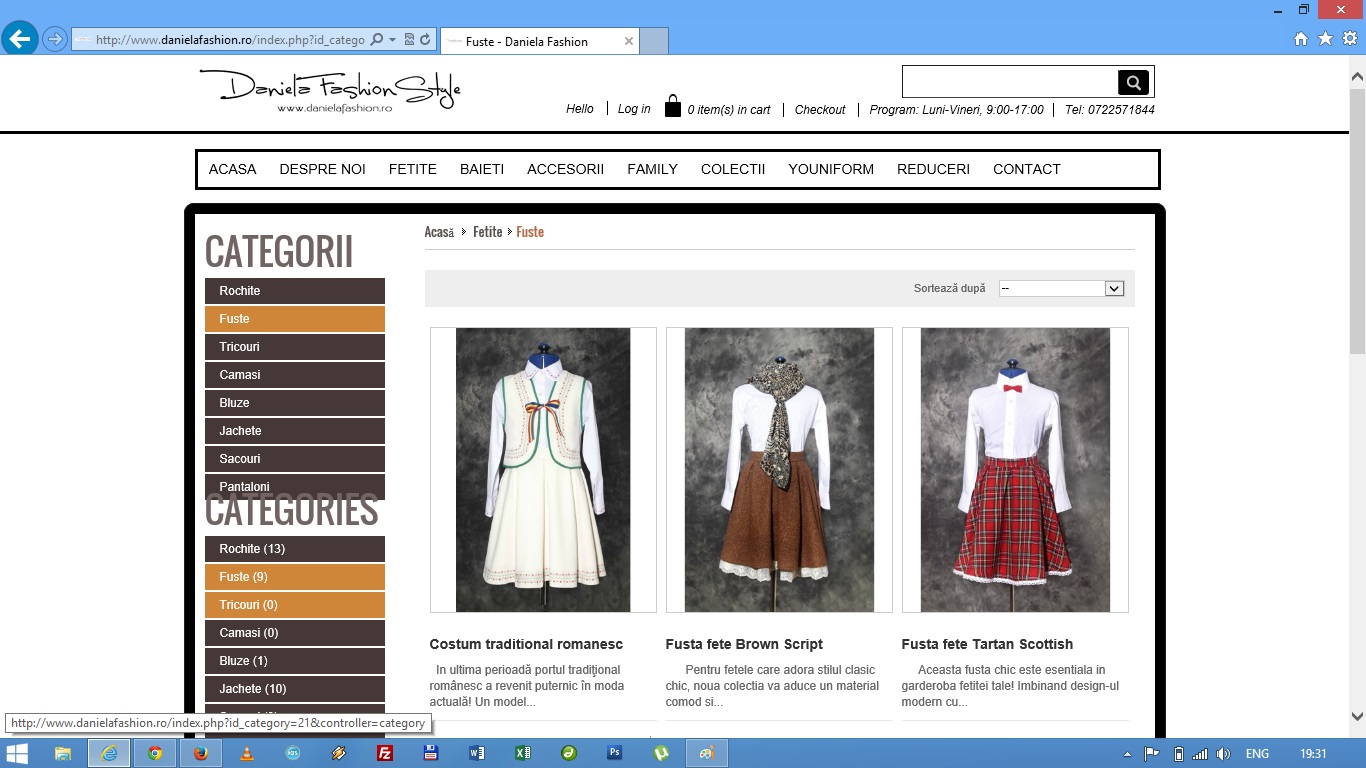1366x768 pixels.
Task: Go back with the browser back arrow
Action: coord(20,39)
